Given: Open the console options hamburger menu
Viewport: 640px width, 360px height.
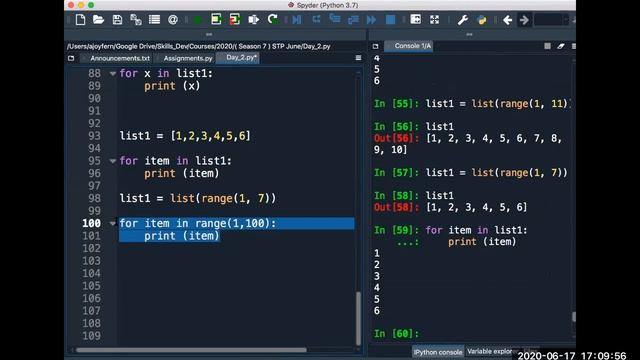Looking at the screenshot, I should (x=573, y=46).
